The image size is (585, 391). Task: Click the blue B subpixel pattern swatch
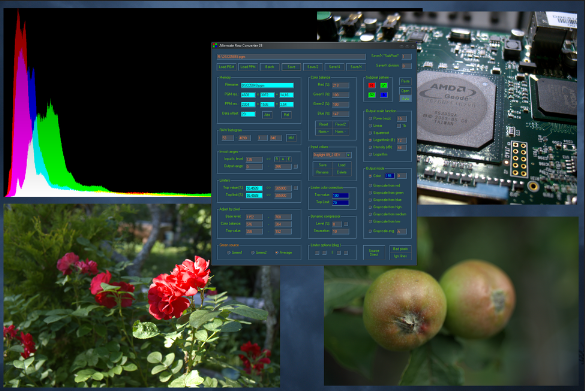[x=384, y=95]
